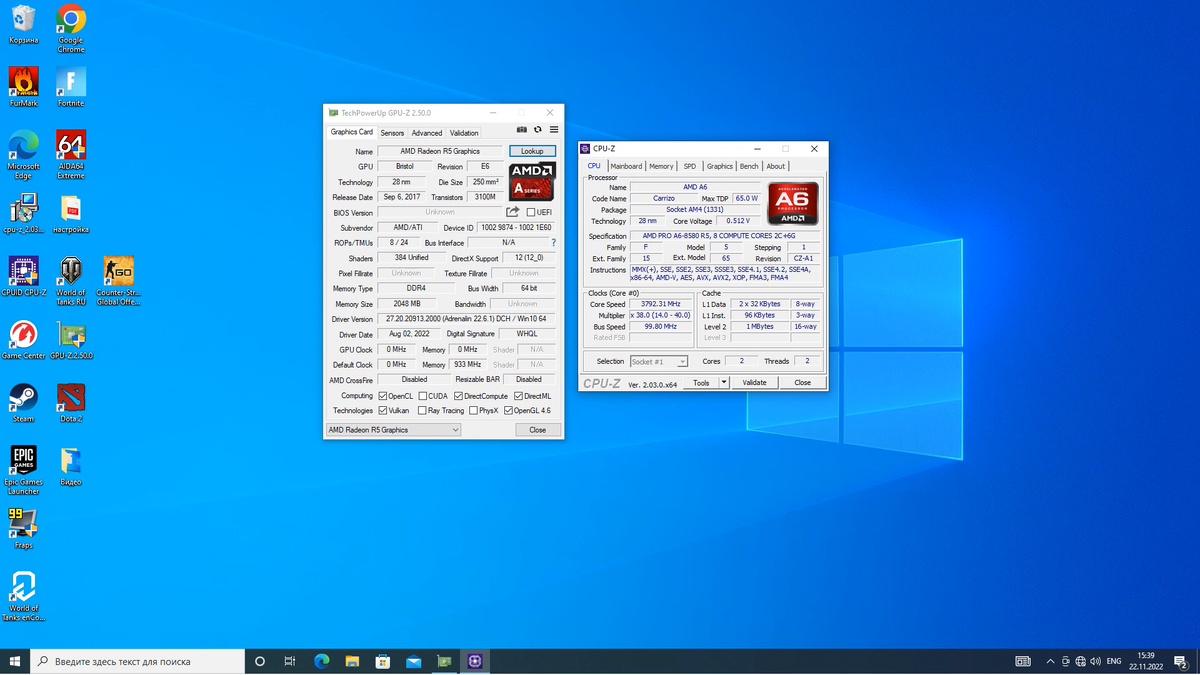Open the Bench tab in CPU-Z
The height and width of the screenshot is (675, 1200).
[x=749, y=166]
